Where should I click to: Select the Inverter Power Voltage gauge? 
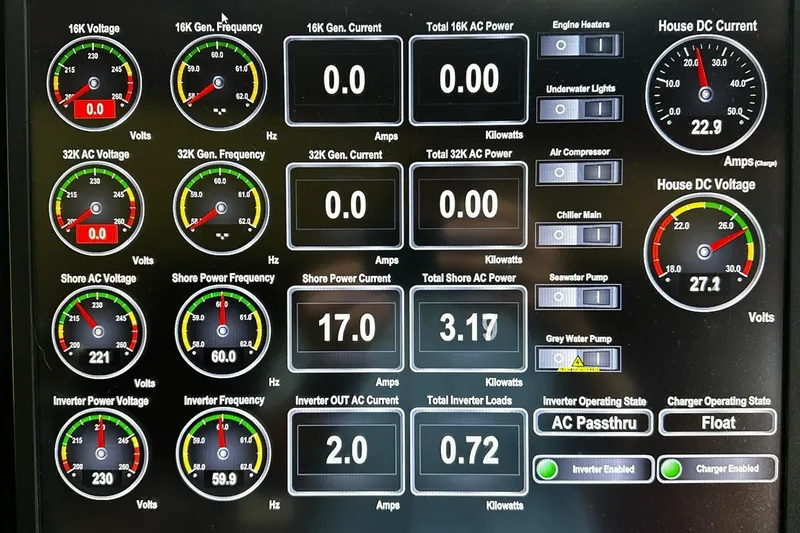tap(101, 455)
